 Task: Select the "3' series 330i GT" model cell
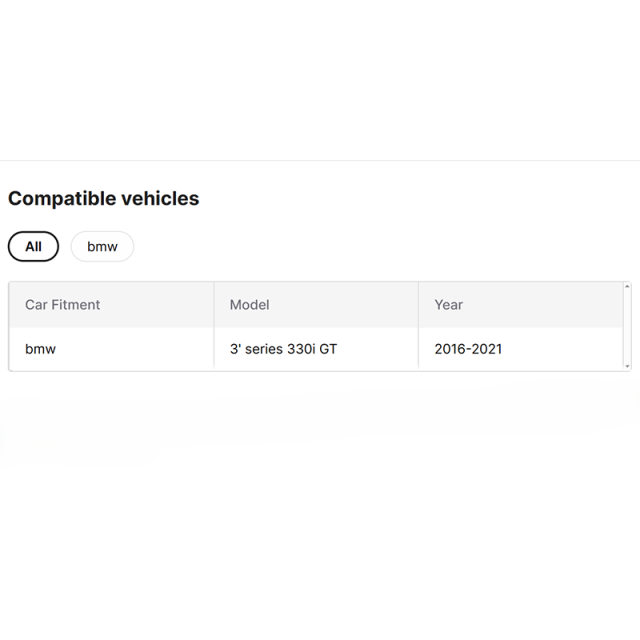click(283, 349)
